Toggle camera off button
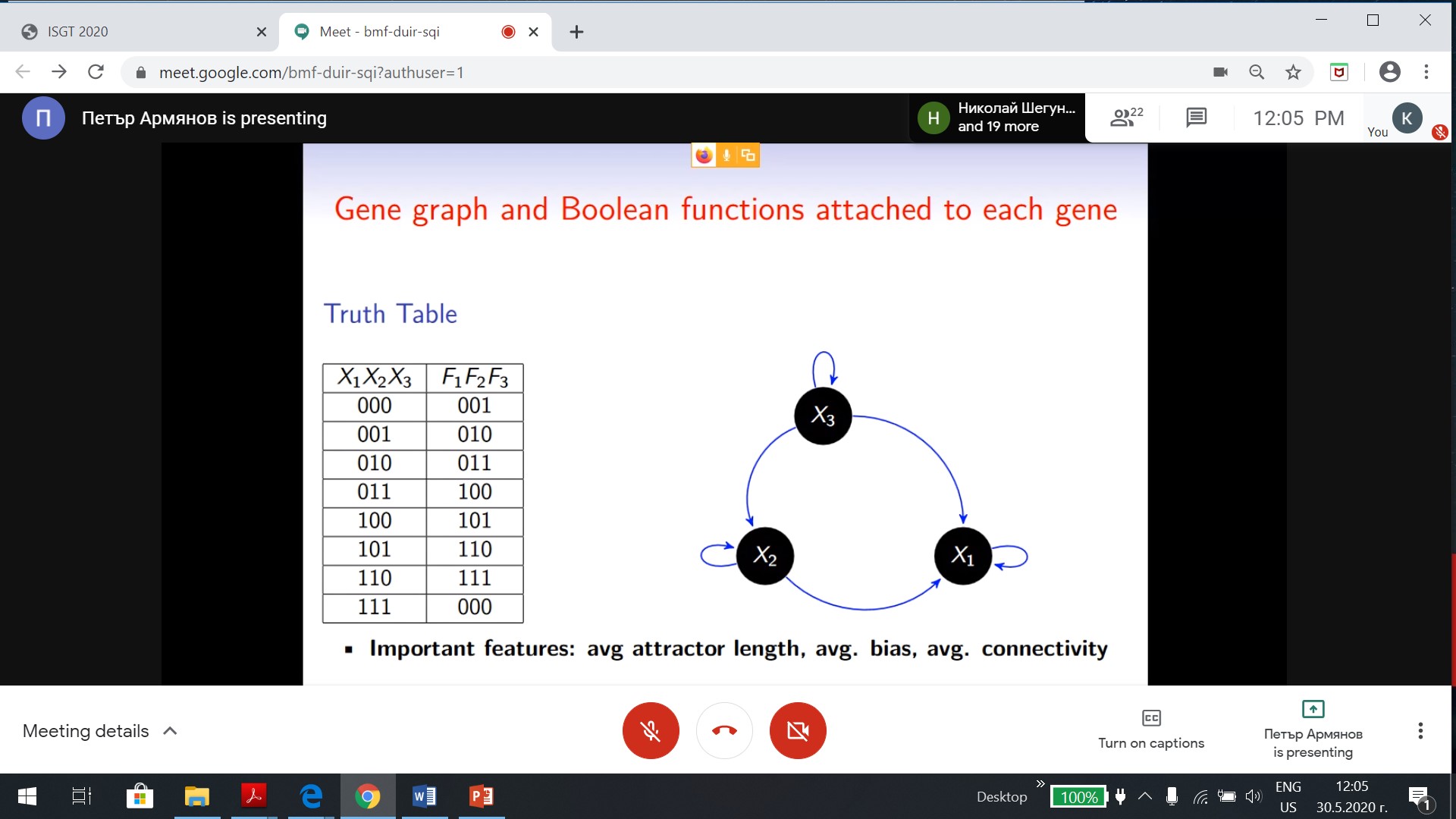 (798, 730)
